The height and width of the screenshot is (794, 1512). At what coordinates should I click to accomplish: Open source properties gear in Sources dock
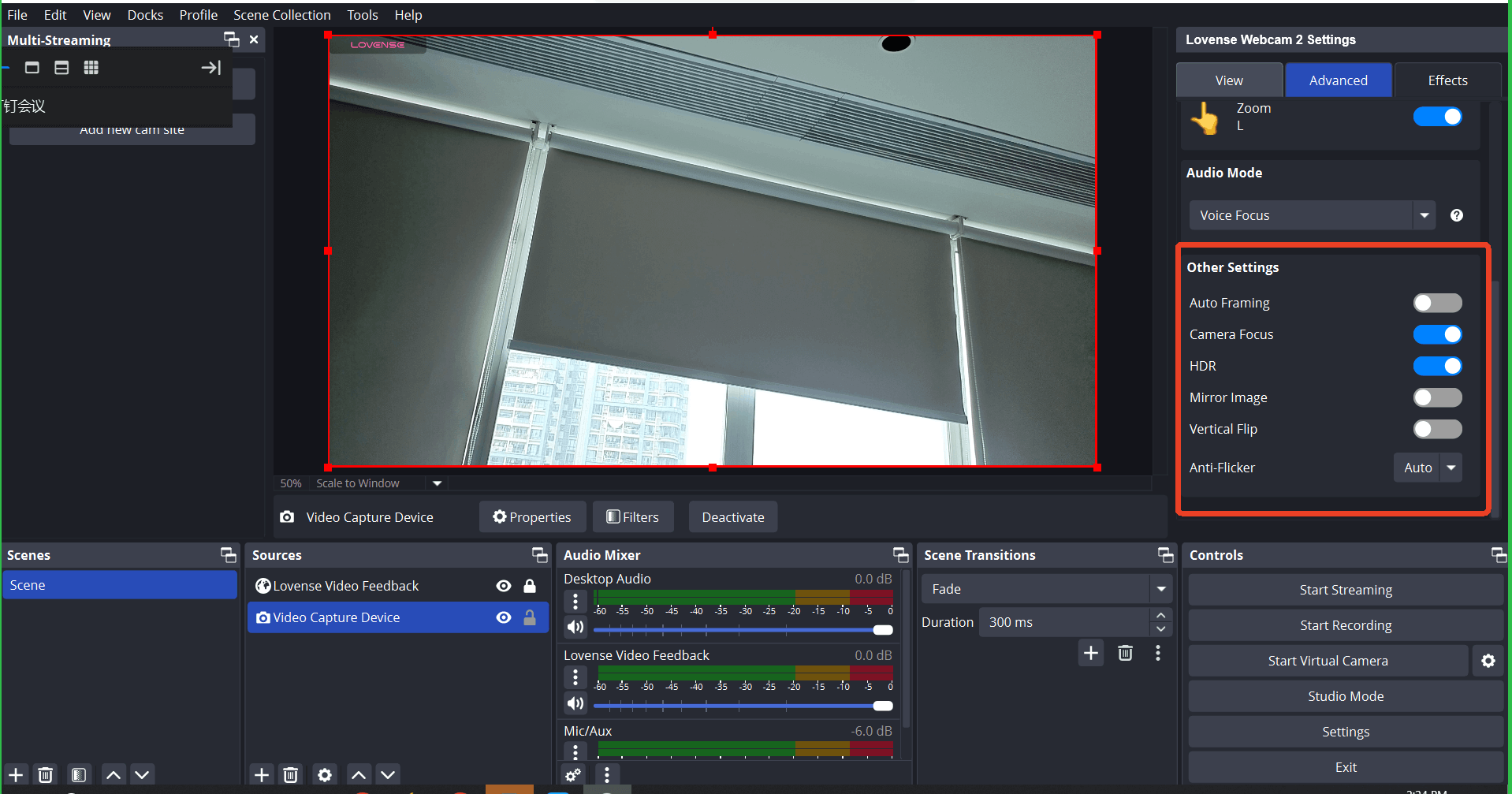[324, 775]
